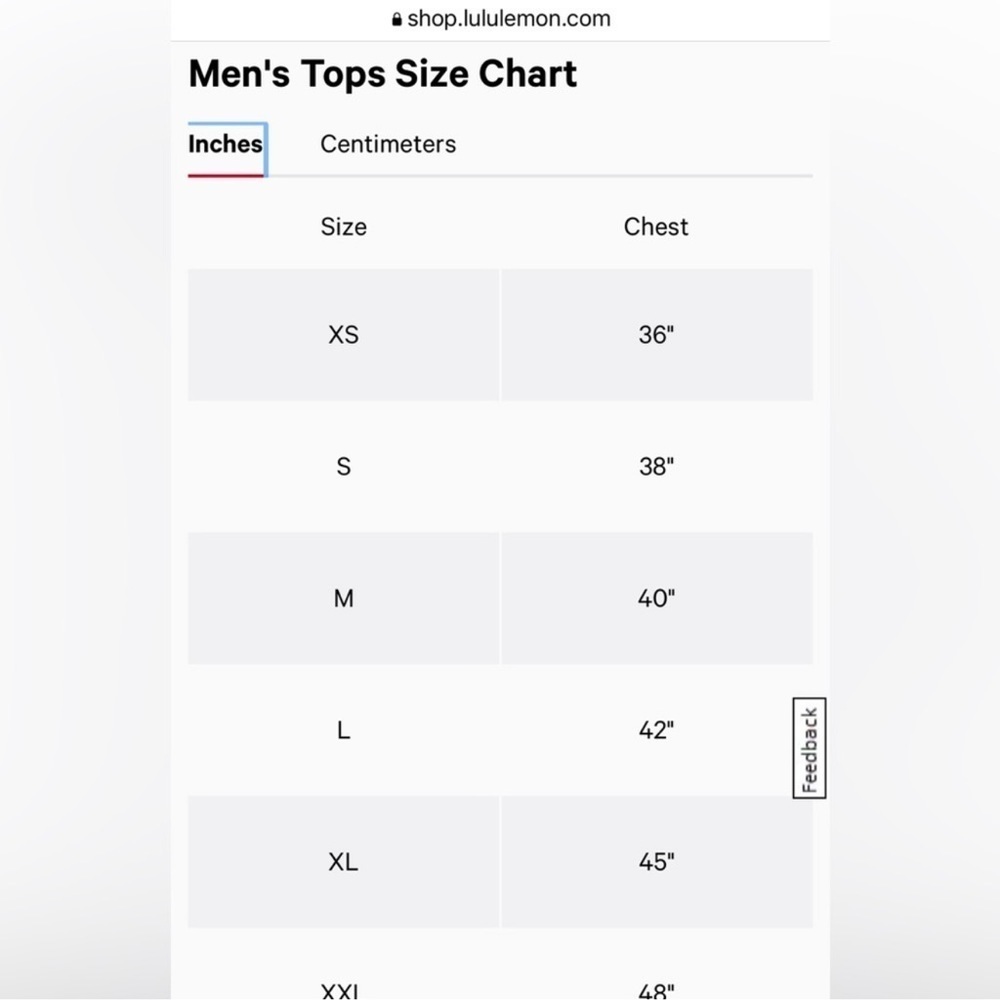The height and width of the screenshot is (1000, 1000).
Task: Click the 38" chest value
Action: (x=656, y=467)
